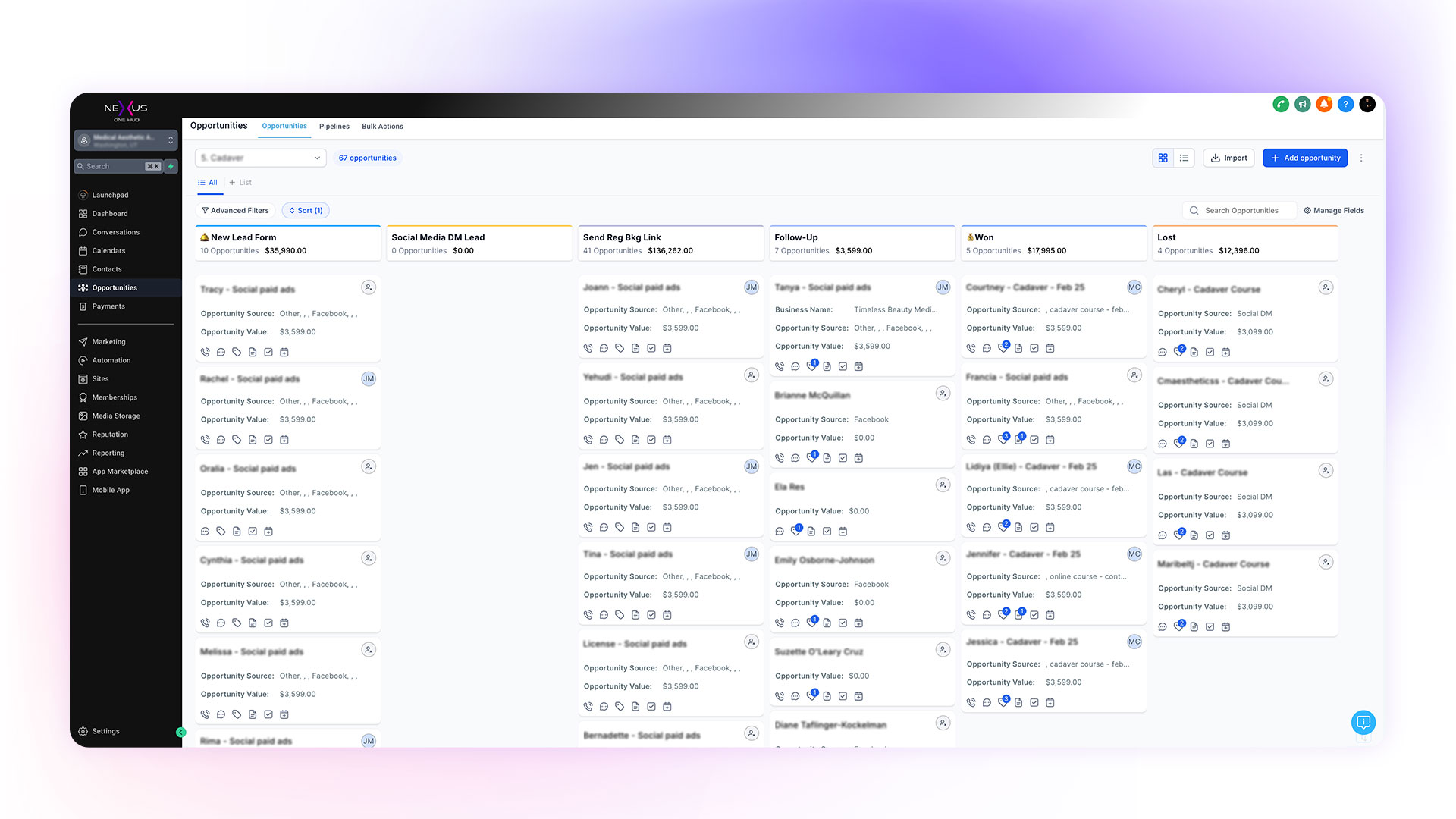Viewport: 1456px width, 819px height.
Task: Click the phone call icon in top bar
Action: point(1281,104)
